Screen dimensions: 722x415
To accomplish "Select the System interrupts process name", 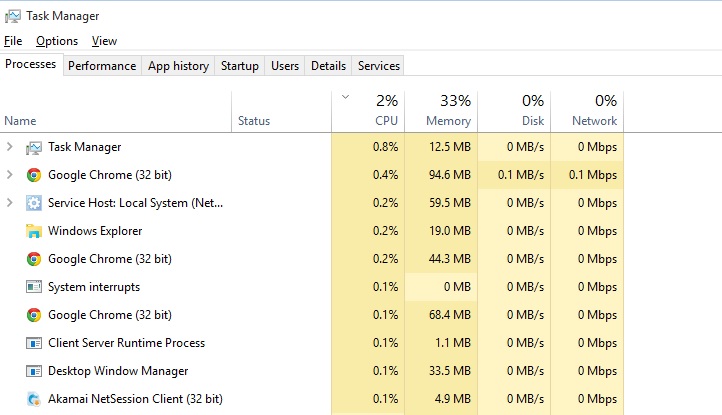I will click(94, 287).
